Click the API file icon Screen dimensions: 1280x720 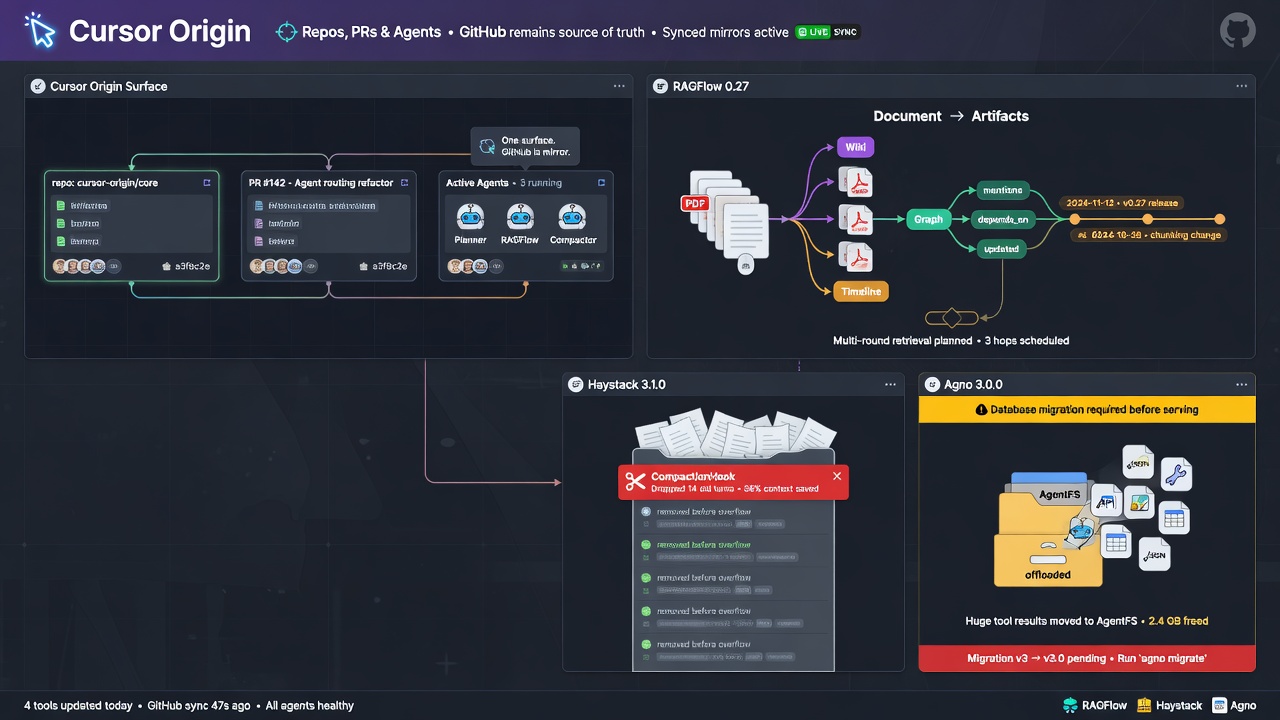pos(1107,500)
